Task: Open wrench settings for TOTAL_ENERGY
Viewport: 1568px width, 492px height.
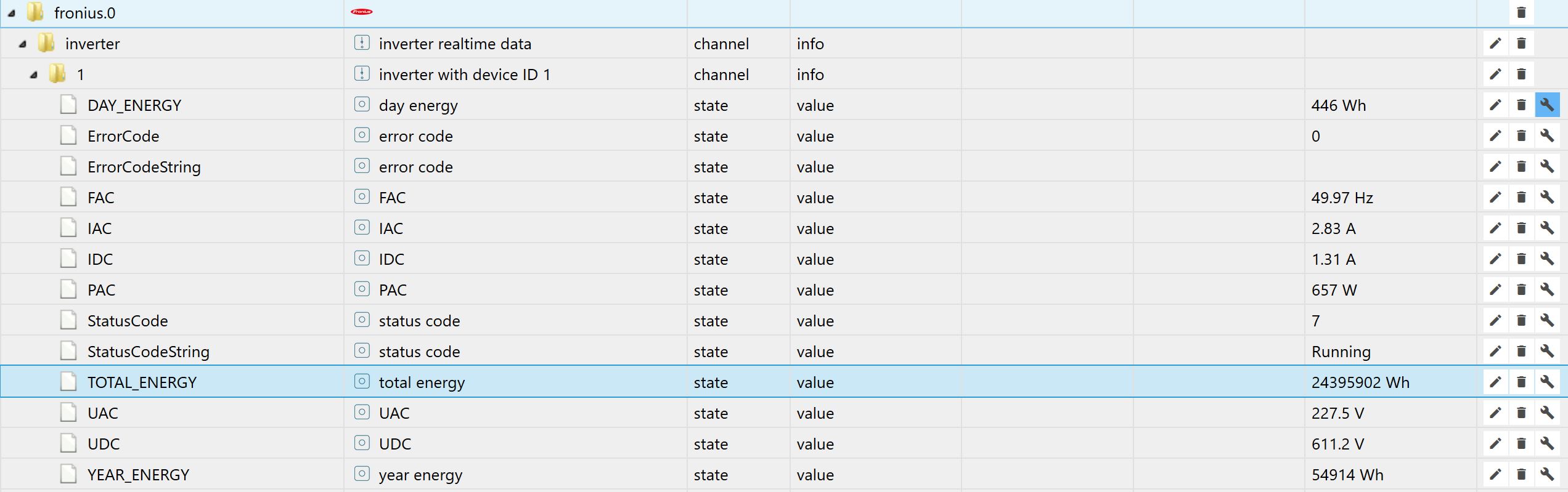Action: pos(1547,382)
